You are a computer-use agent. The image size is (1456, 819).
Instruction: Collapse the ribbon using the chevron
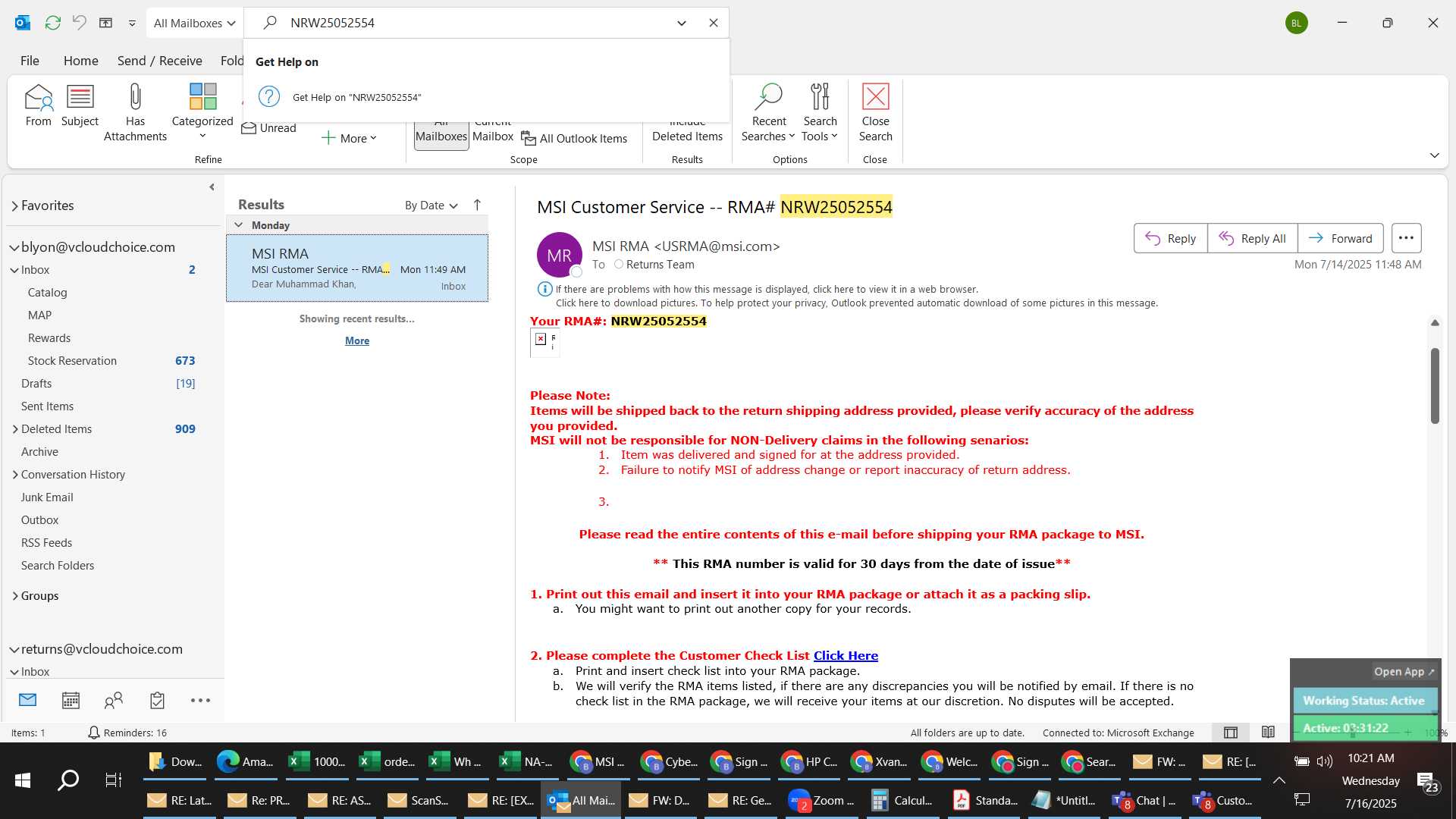tap(1434, 155)
